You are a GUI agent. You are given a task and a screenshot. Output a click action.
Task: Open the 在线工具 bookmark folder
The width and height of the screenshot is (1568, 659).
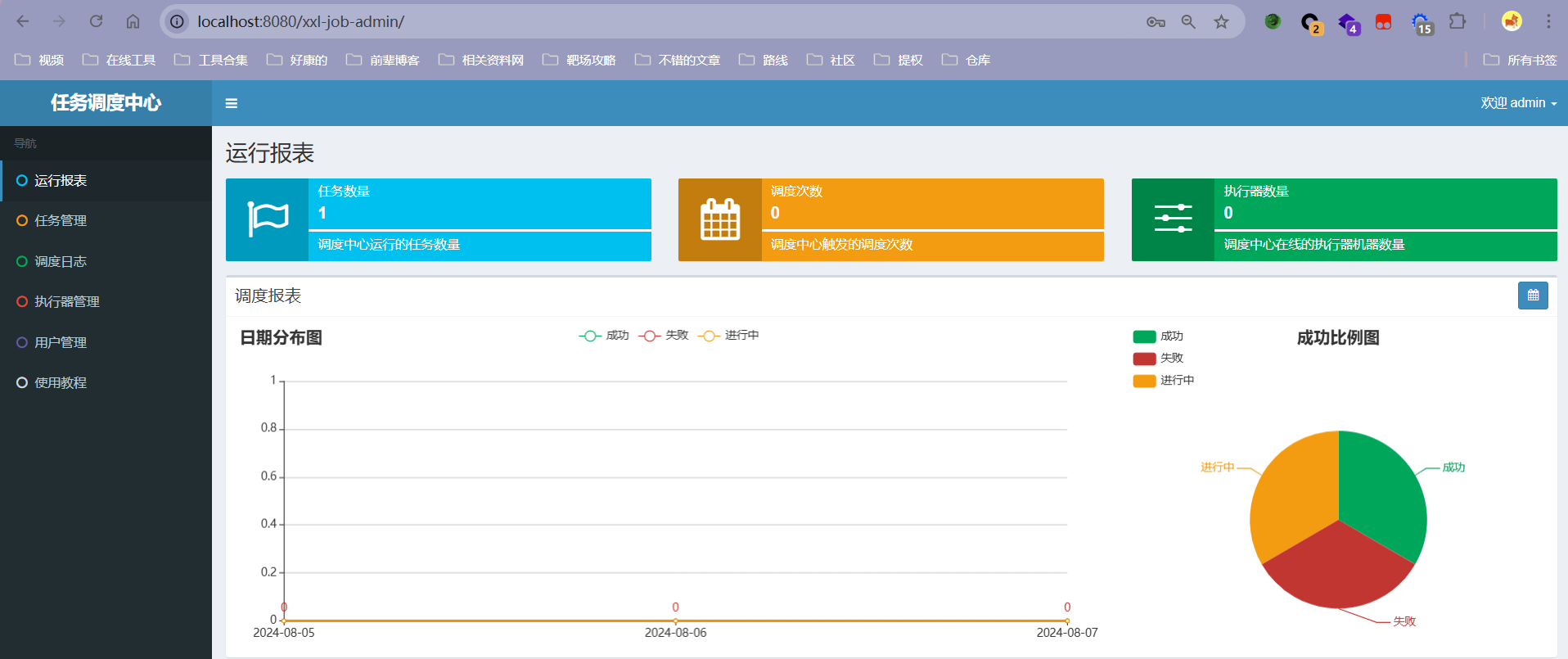tap(119, 60)
